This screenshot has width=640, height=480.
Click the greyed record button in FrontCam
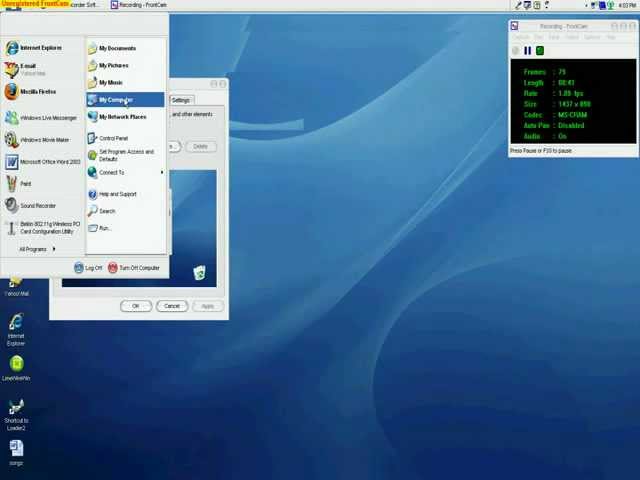click(516, 51)
